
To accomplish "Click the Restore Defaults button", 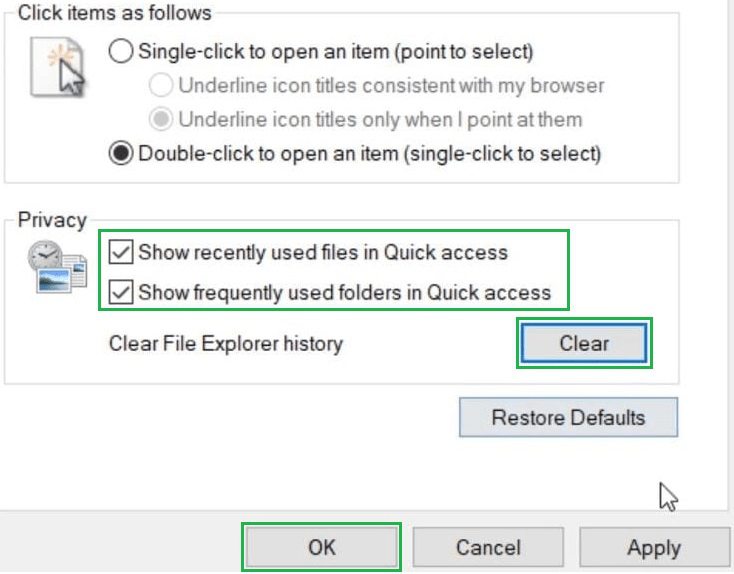I will point(568,417).
